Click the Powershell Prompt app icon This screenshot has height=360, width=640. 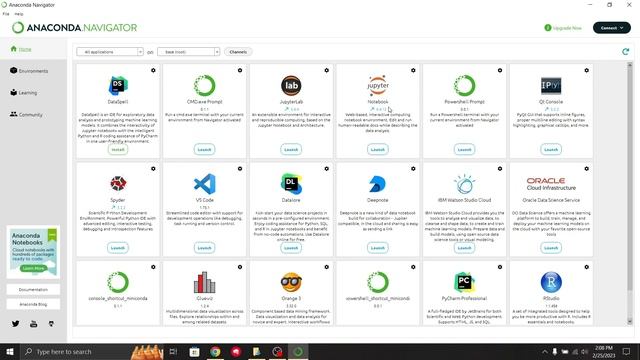[x=464, y=86]
